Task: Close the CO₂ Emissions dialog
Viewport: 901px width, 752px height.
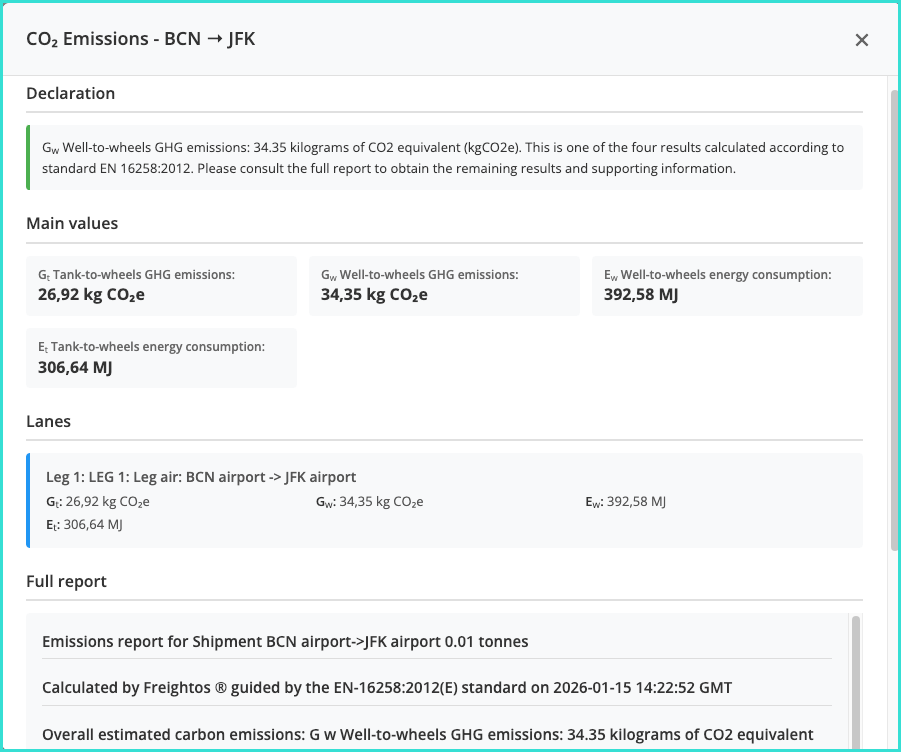Action: 861,40
